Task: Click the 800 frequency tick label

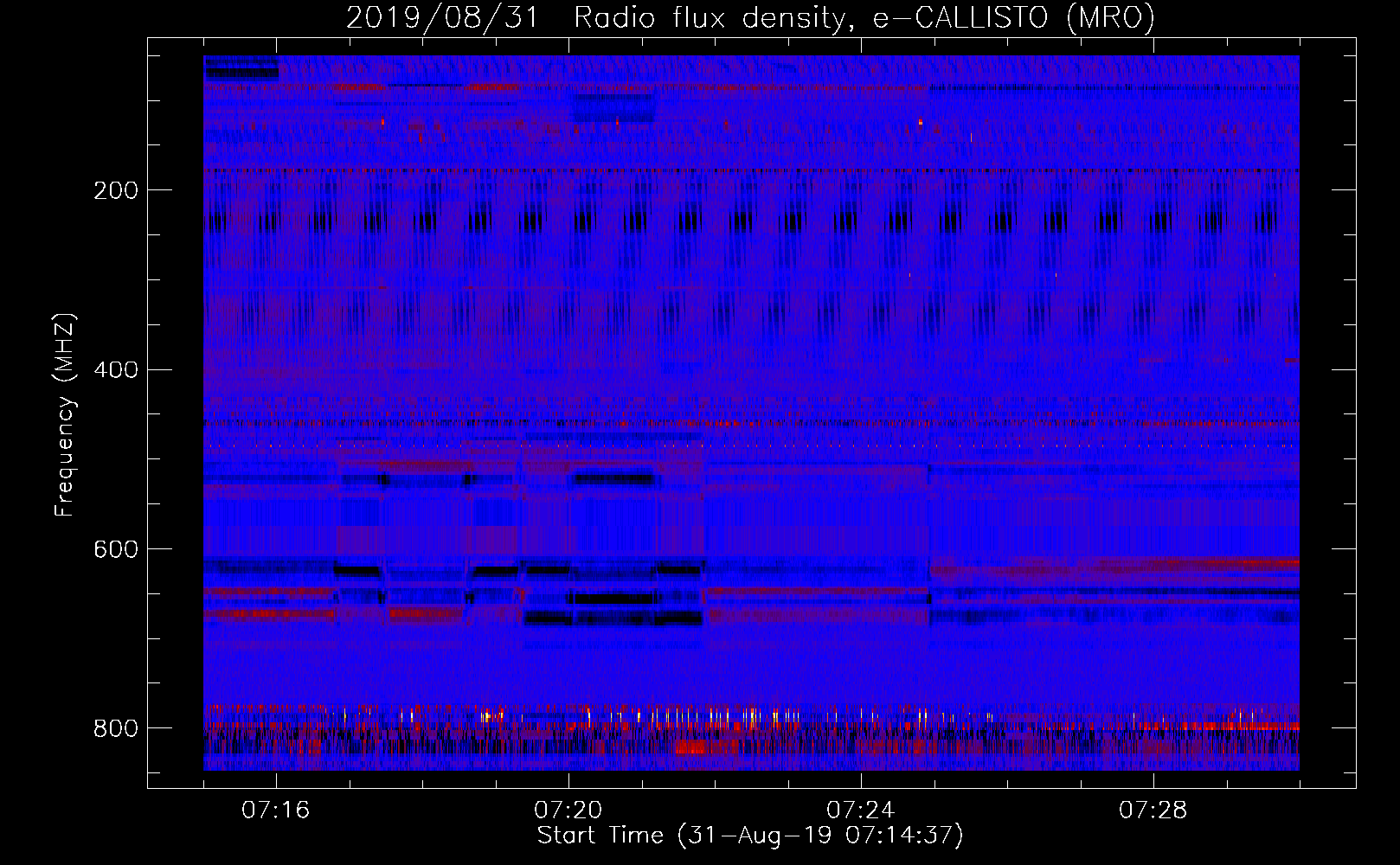Action: tap(116, 728)
